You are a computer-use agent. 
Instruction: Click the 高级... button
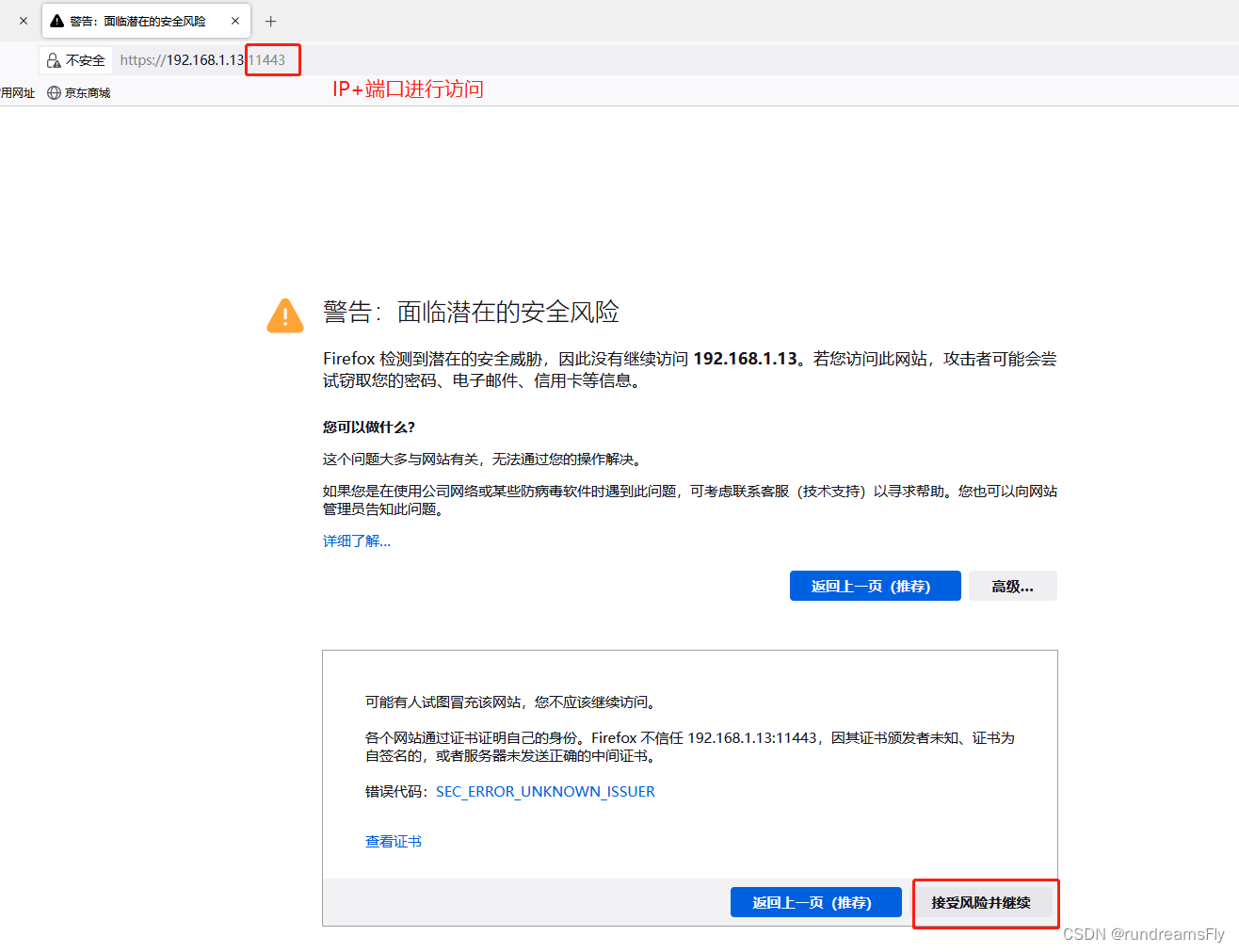point(1012,586)
